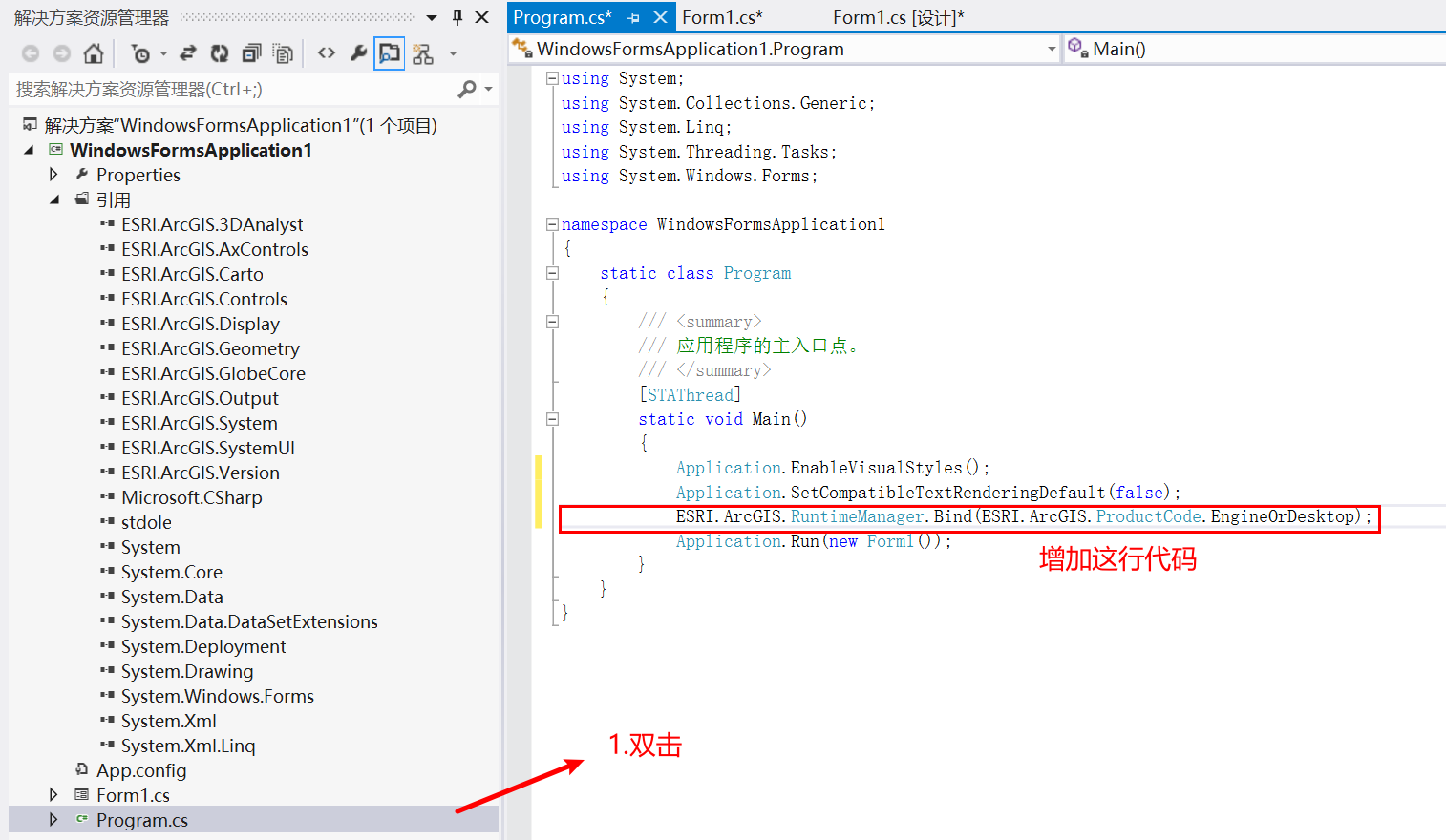The height and width of the screenshot is (840, 1446).
Task: Sync Solution Explorer with active document
Action: (x=188, y=52)
